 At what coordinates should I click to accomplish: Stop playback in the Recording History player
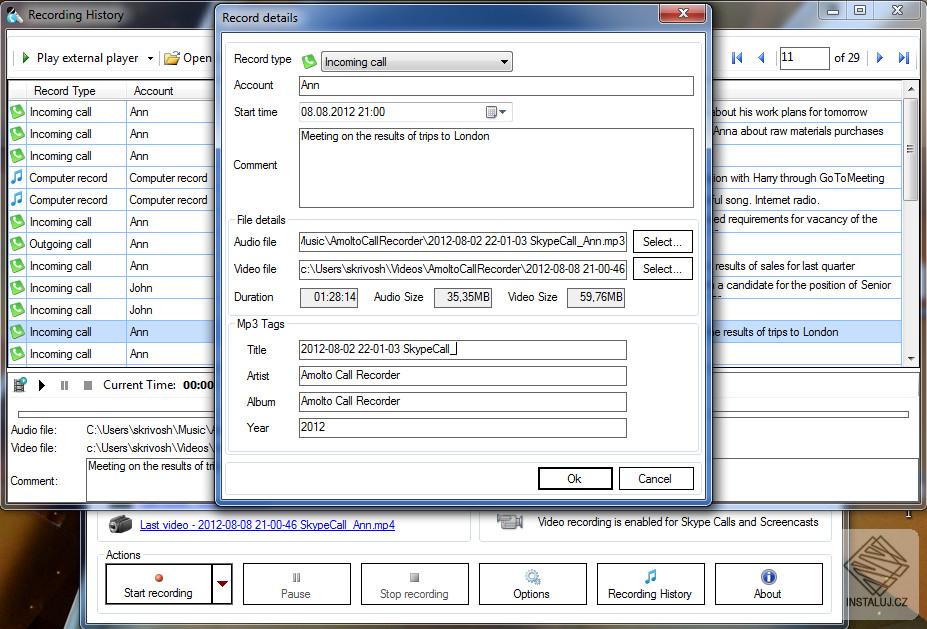[88, 385]
